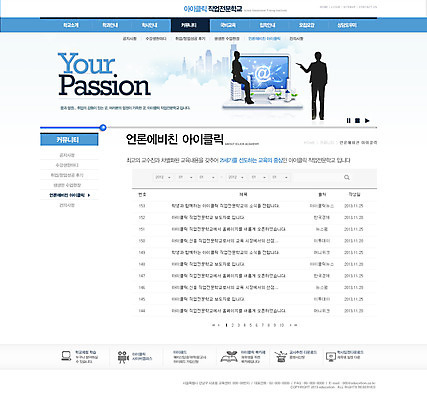The height and width of the screenshot is (400, 427).
Task: Click the search keyword input field
Action: (x=317, y=177)
